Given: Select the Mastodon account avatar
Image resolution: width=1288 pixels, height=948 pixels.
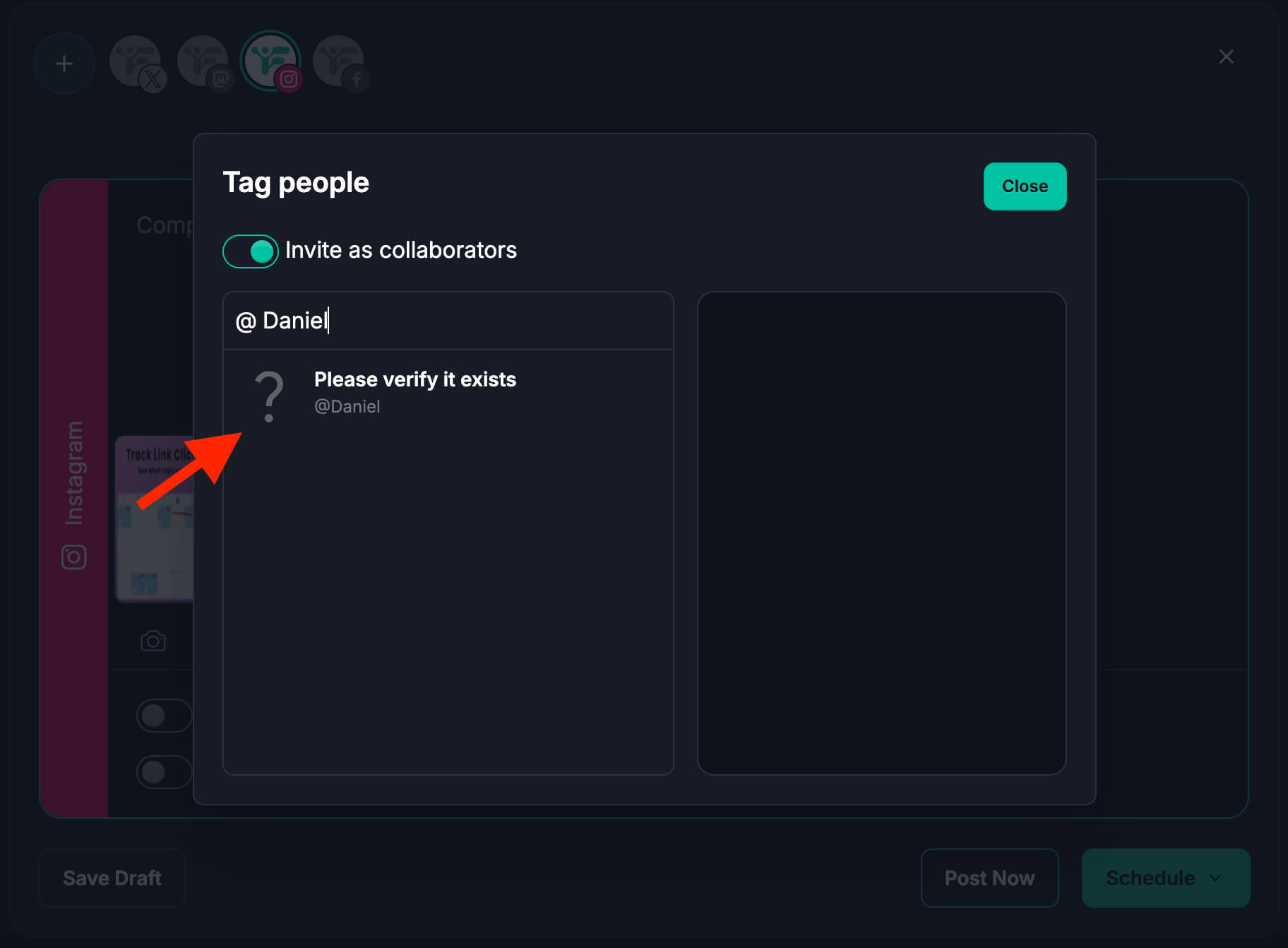Looking at the screenshot, I should 203,62.
